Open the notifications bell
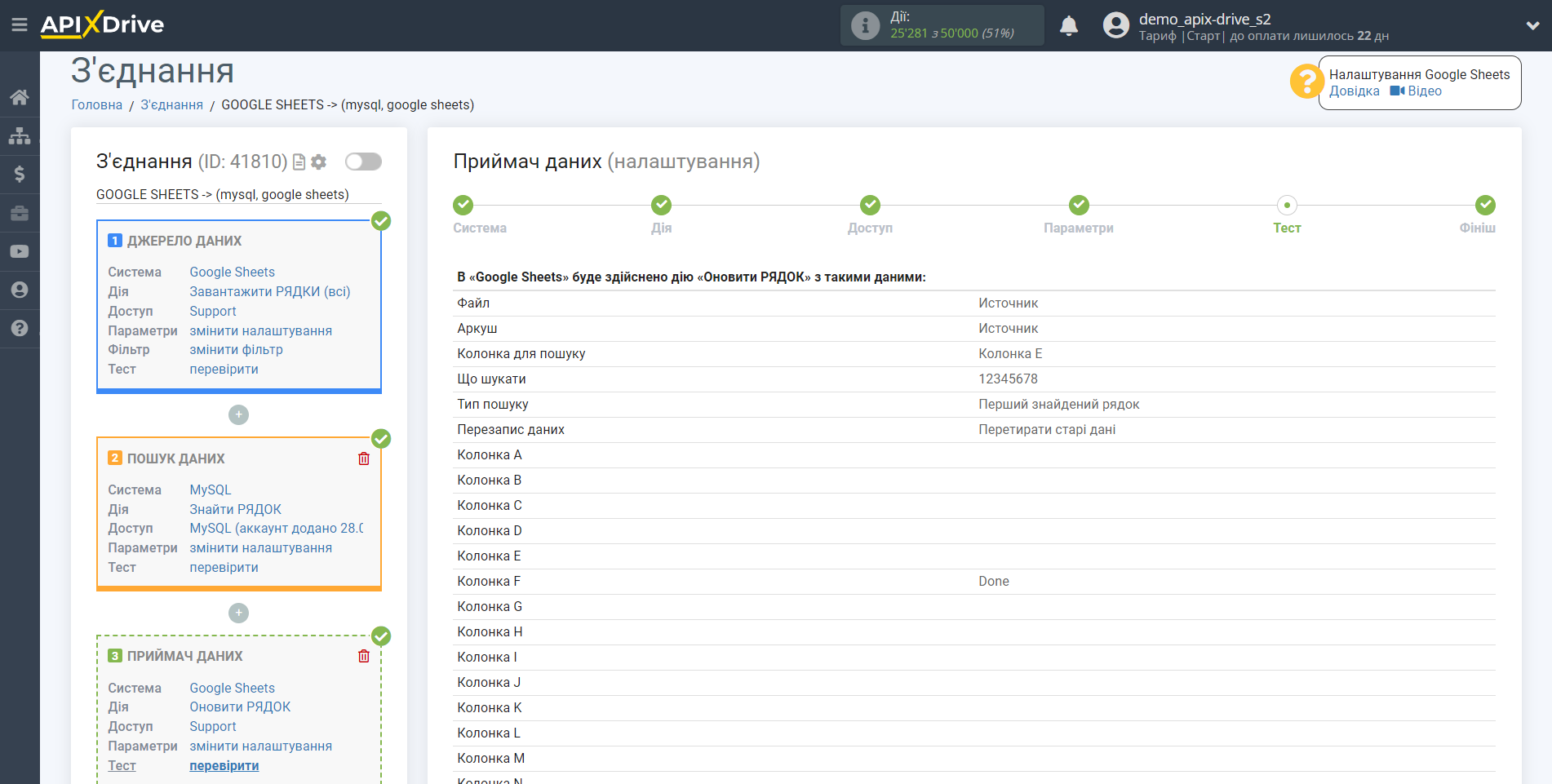The height and width of the screenshot is (784, 1552). click(1069, 25)
